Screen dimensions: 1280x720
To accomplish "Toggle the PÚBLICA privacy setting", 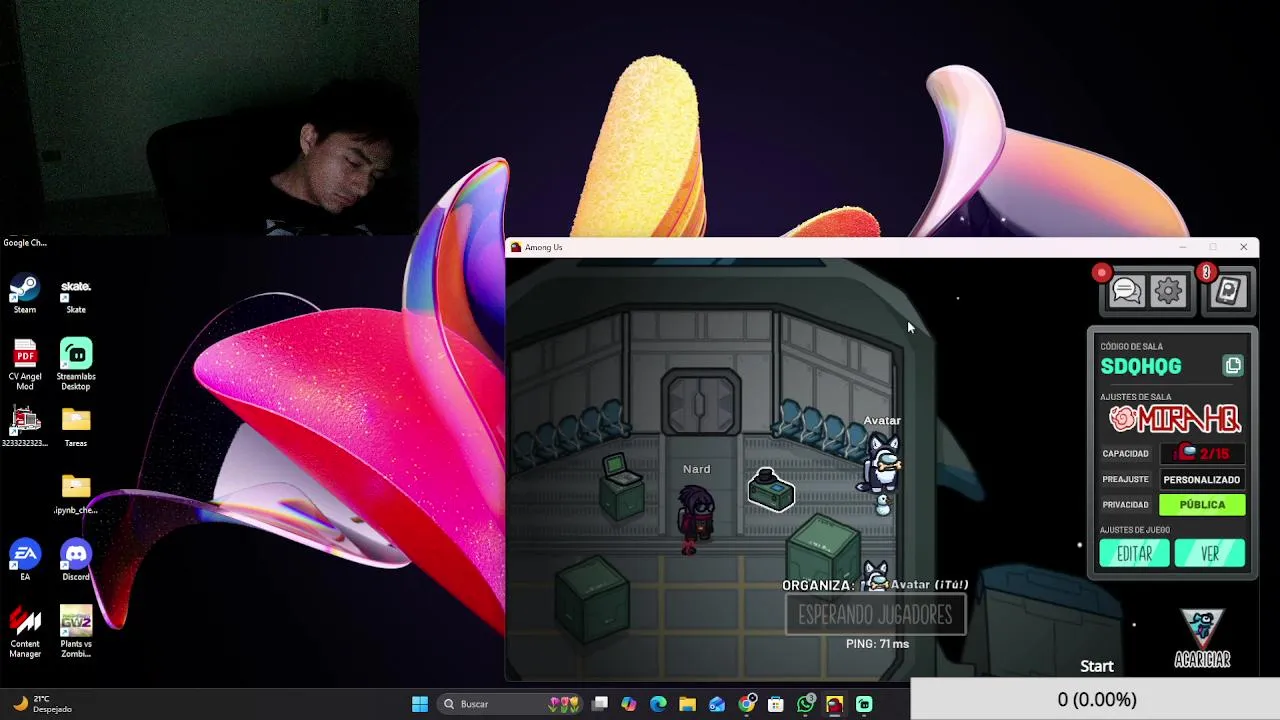I will tap(1202, 505).
